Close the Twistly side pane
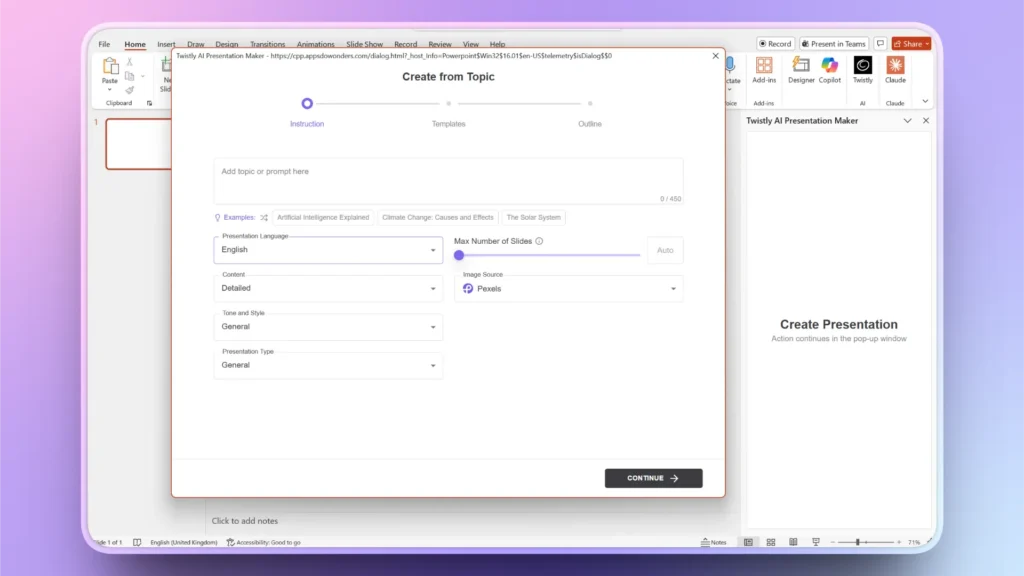The height and width of the screenshot is (576, 1024). [x=926, y=121]
